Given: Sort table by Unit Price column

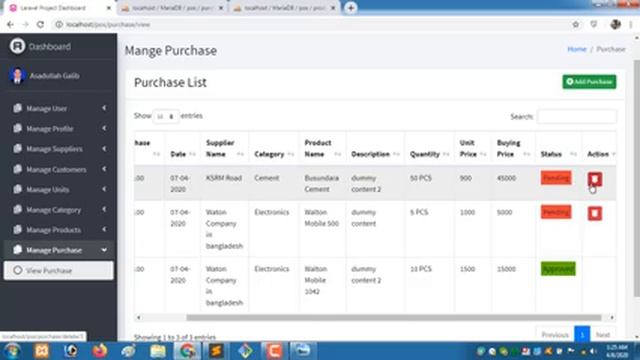Looking at the screenshot, I should pos(473,148).
